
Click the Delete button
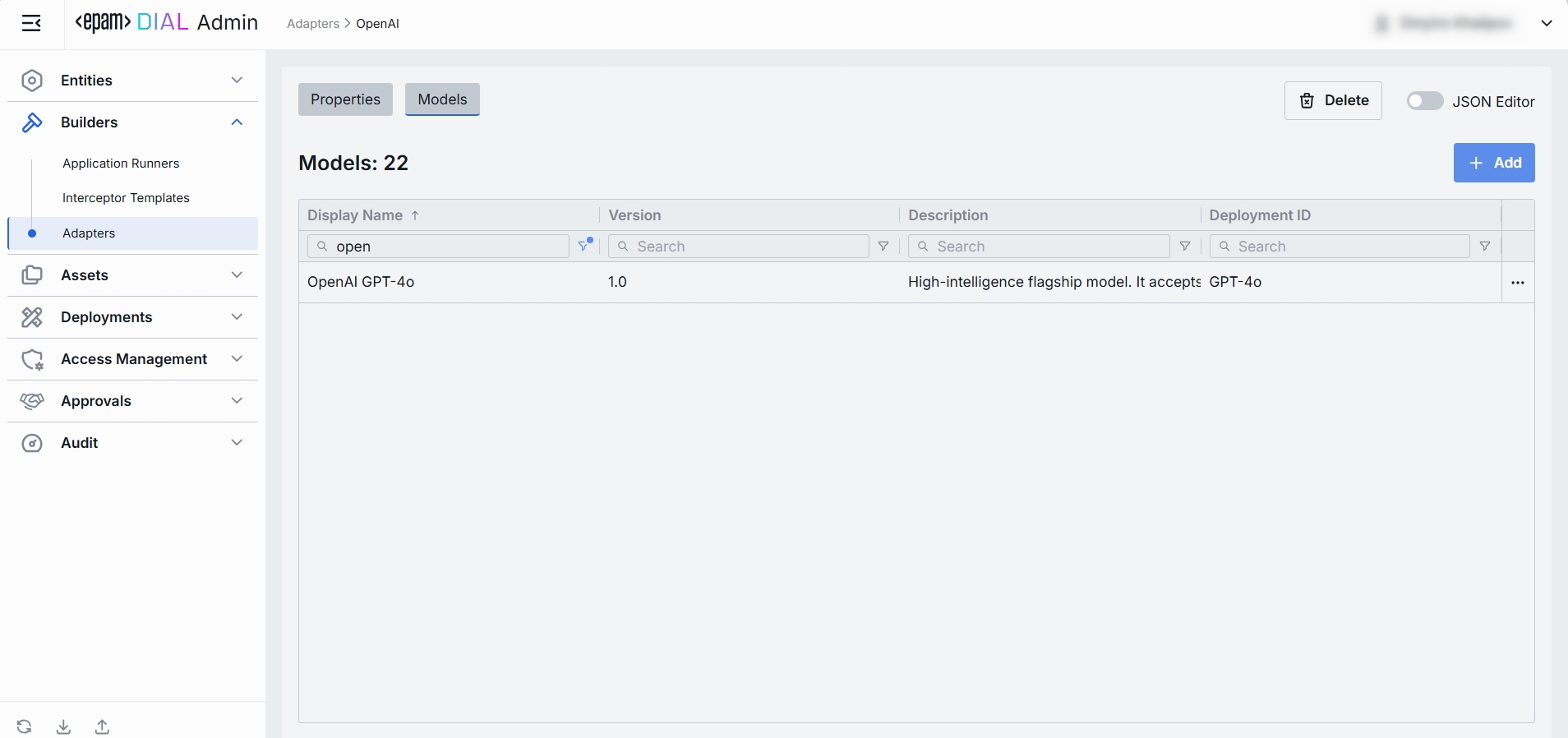pyautogui.click(x=1332, y=101)
